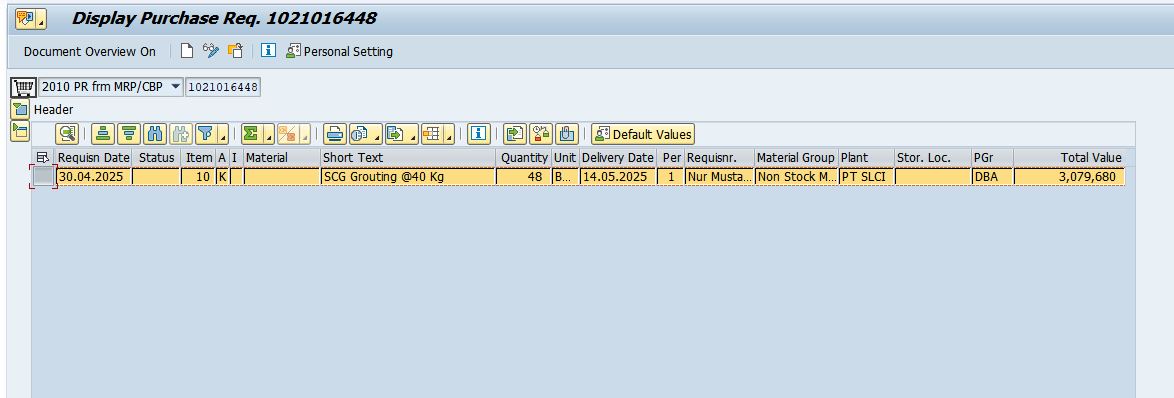Click the Find Next icon
1174x398 pixels.
pos(180,134)
